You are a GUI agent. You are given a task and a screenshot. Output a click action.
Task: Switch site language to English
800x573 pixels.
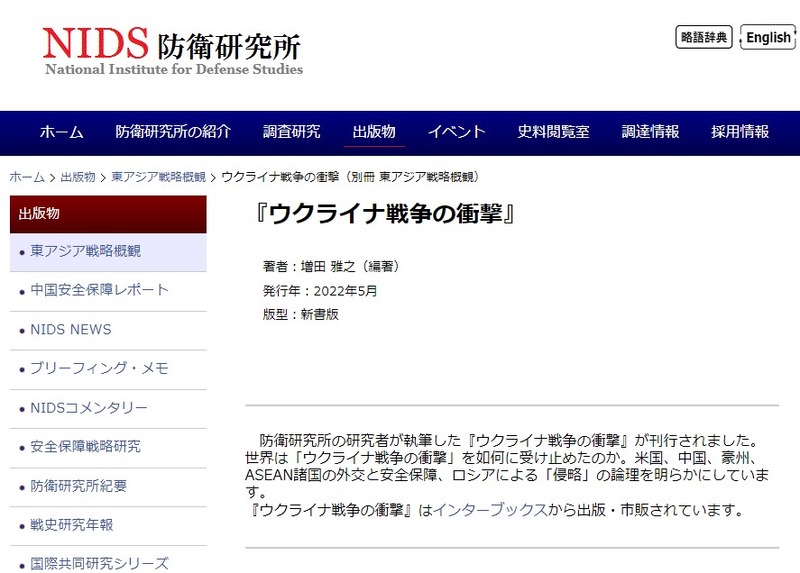767,38
